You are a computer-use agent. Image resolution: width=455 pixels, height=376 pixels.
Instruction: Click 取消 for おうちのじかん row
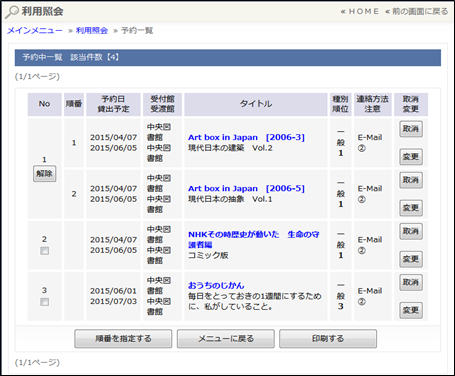pos(411,282)
